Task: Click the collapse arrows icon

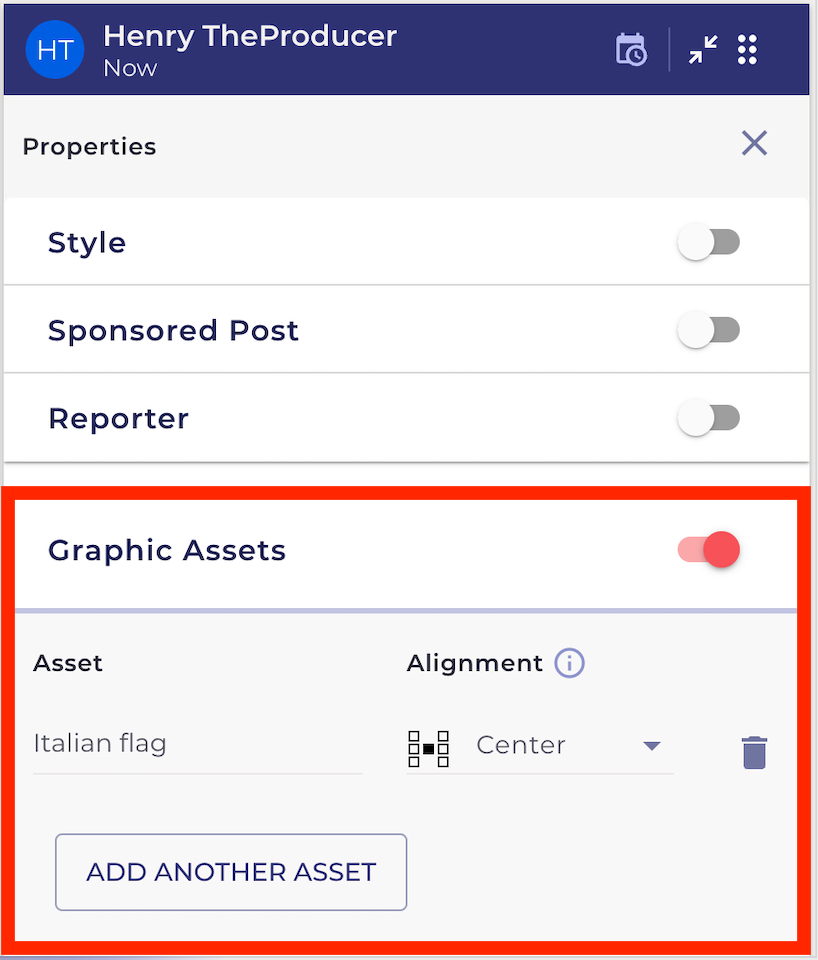Action: 703,49
